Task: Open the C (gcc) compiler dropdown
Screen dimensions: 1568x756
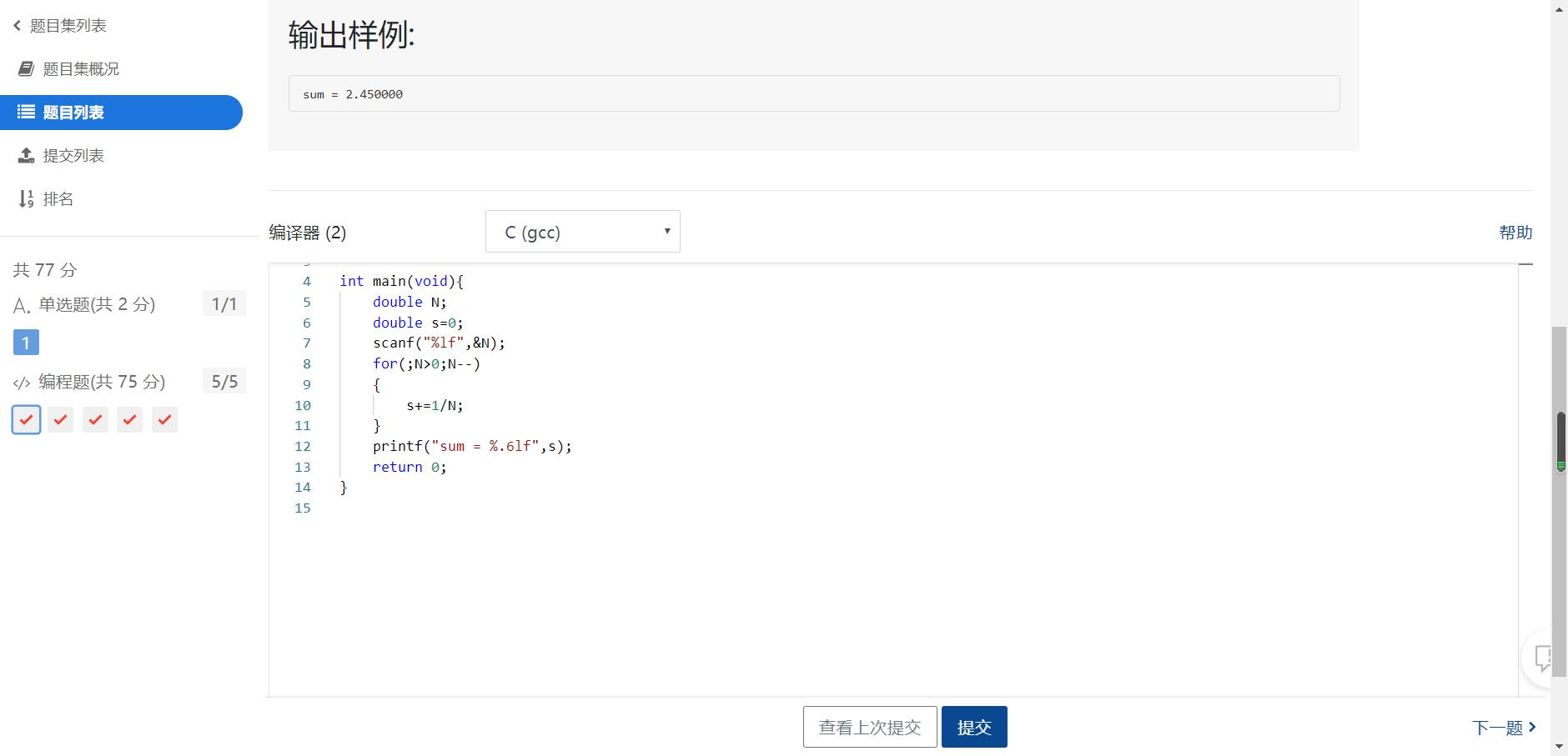Action: (x=582, y=232)
